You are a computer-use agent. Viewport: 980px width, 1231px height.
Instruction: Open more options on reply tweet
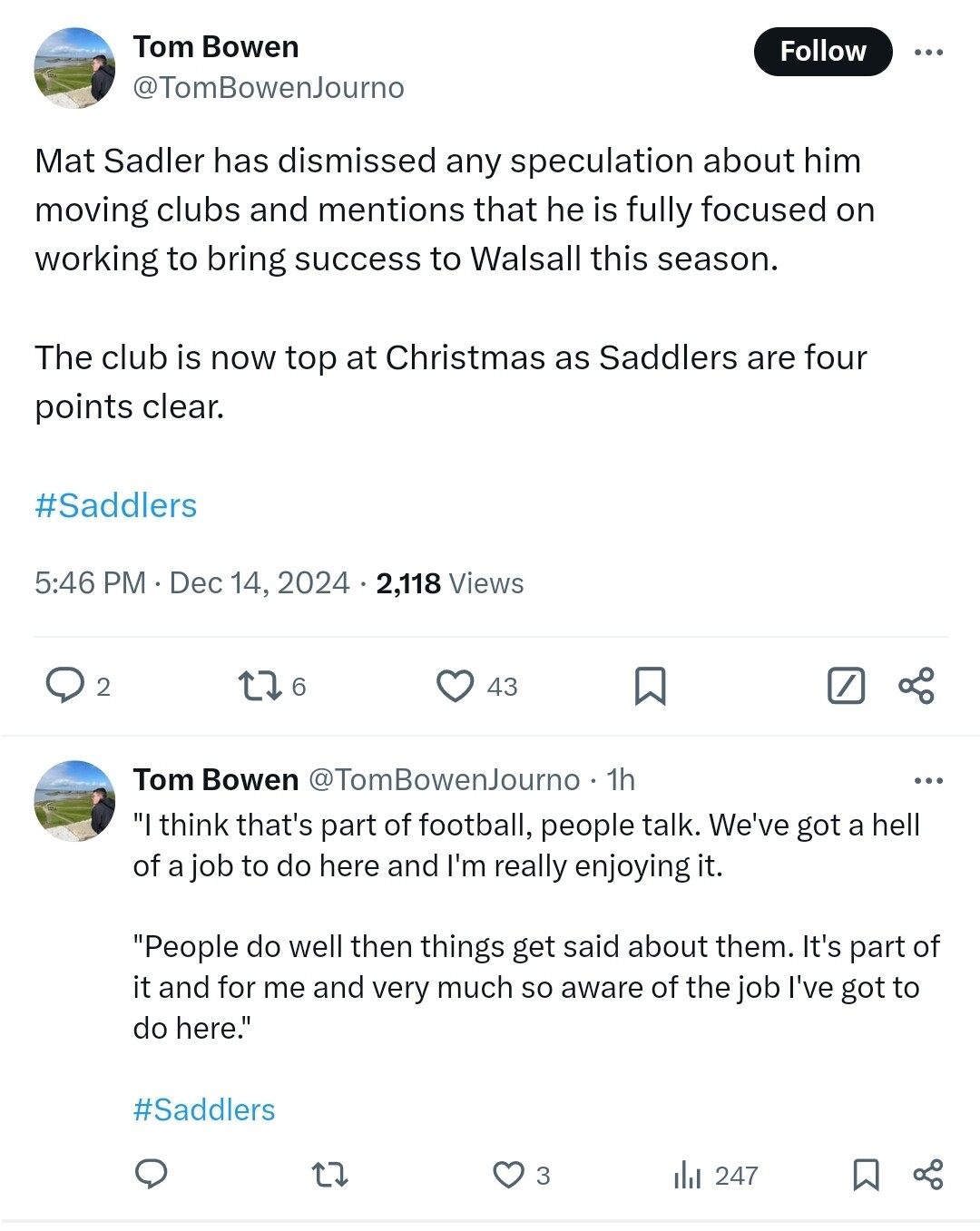click(x=928, y=780)
